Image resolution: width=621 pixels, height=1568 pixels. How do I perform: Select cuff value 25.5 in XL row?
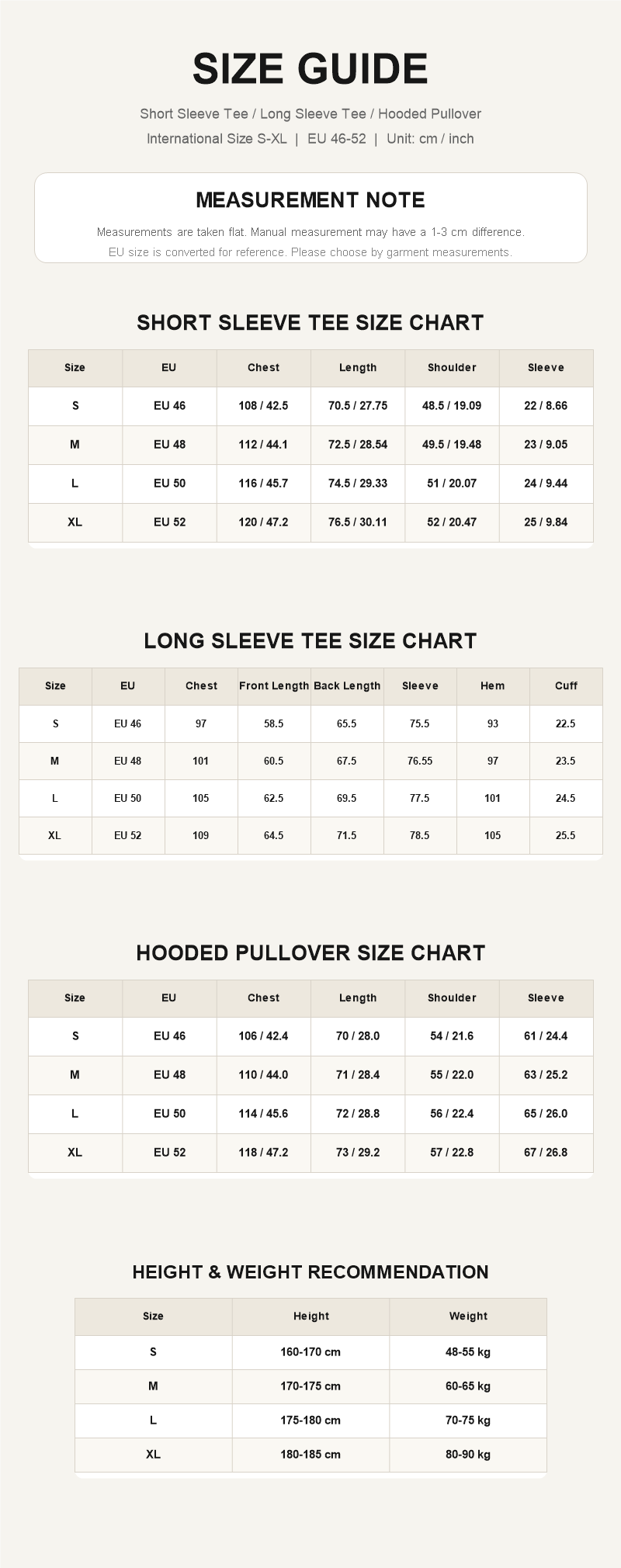[566, 836]
